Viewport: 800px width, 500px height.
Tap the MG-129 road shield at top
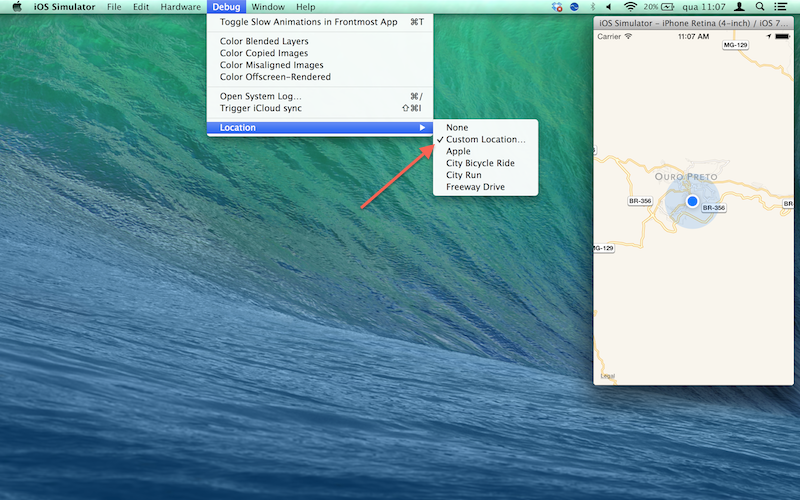tap(735, 45)
